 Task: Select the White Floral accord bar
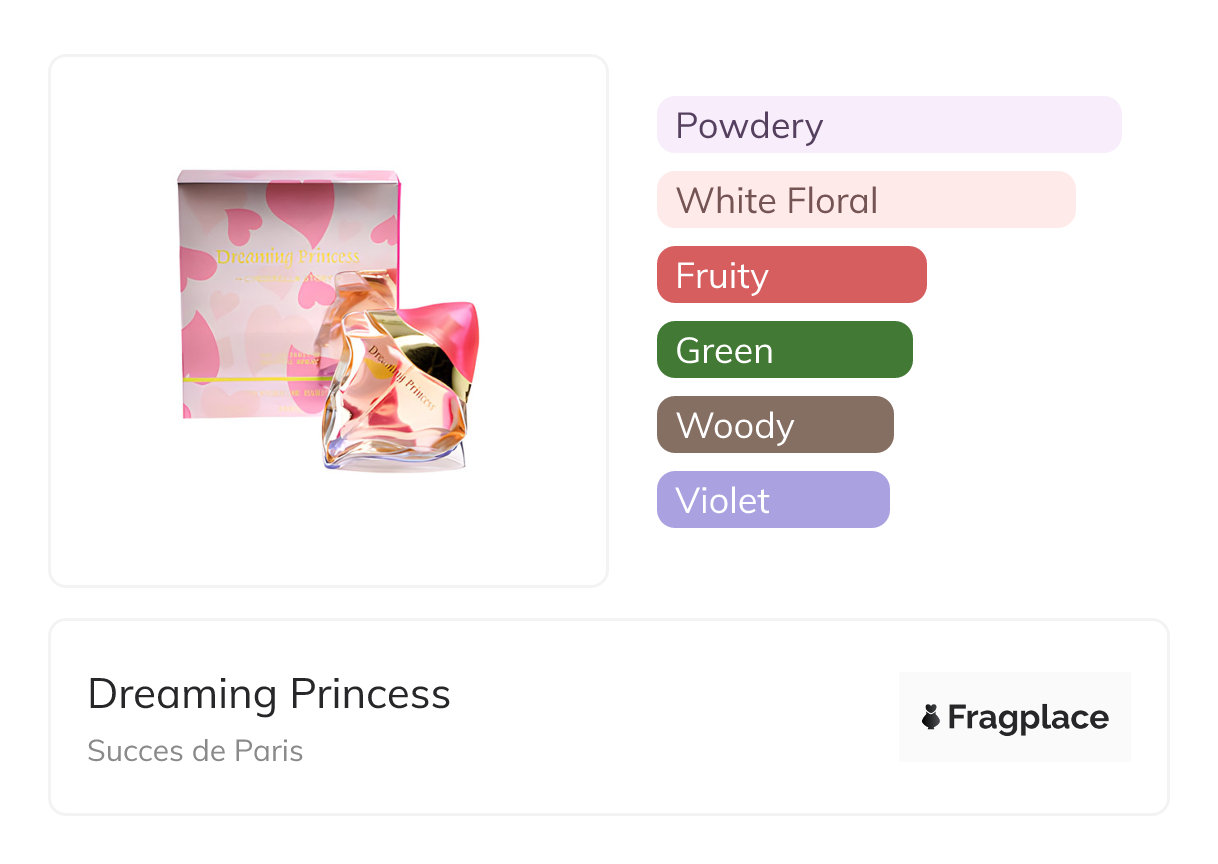pos(865,200)
